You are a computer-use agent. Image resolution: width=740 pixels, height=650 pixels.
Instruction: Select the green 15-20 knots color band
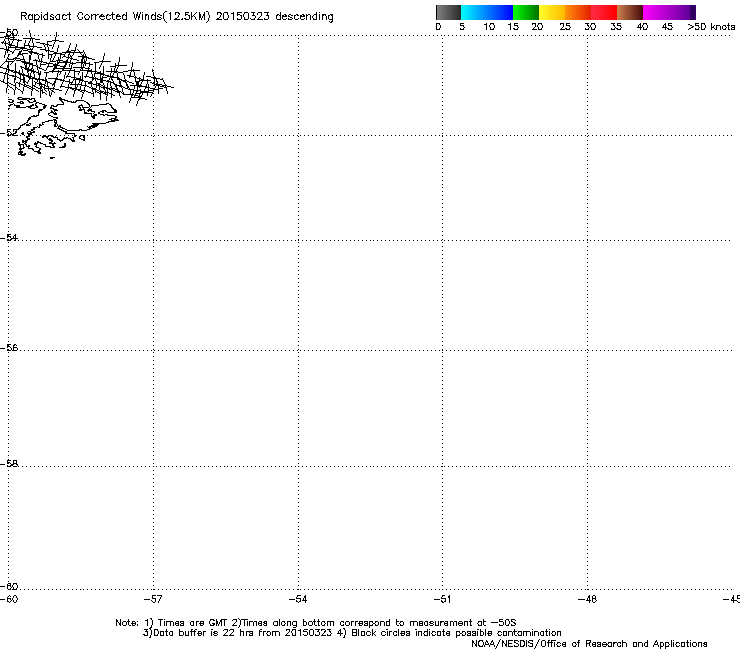click(x=526, y=12)
